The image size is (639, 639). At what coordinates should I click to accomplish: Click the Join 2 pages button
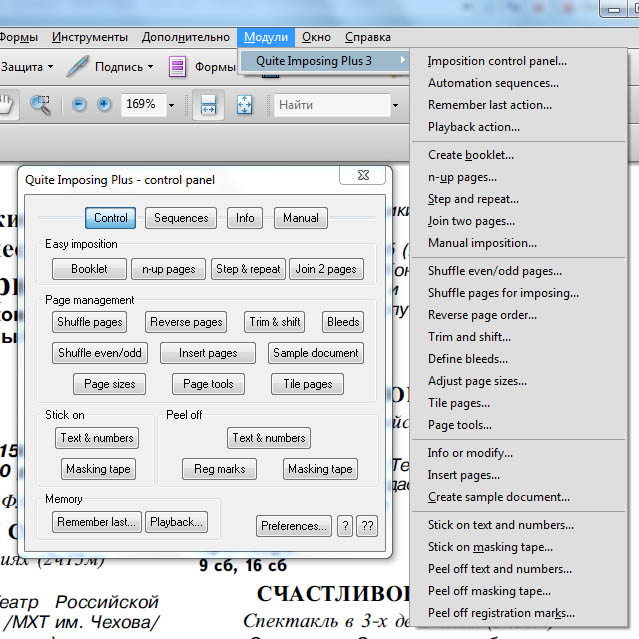pos(326,269)
